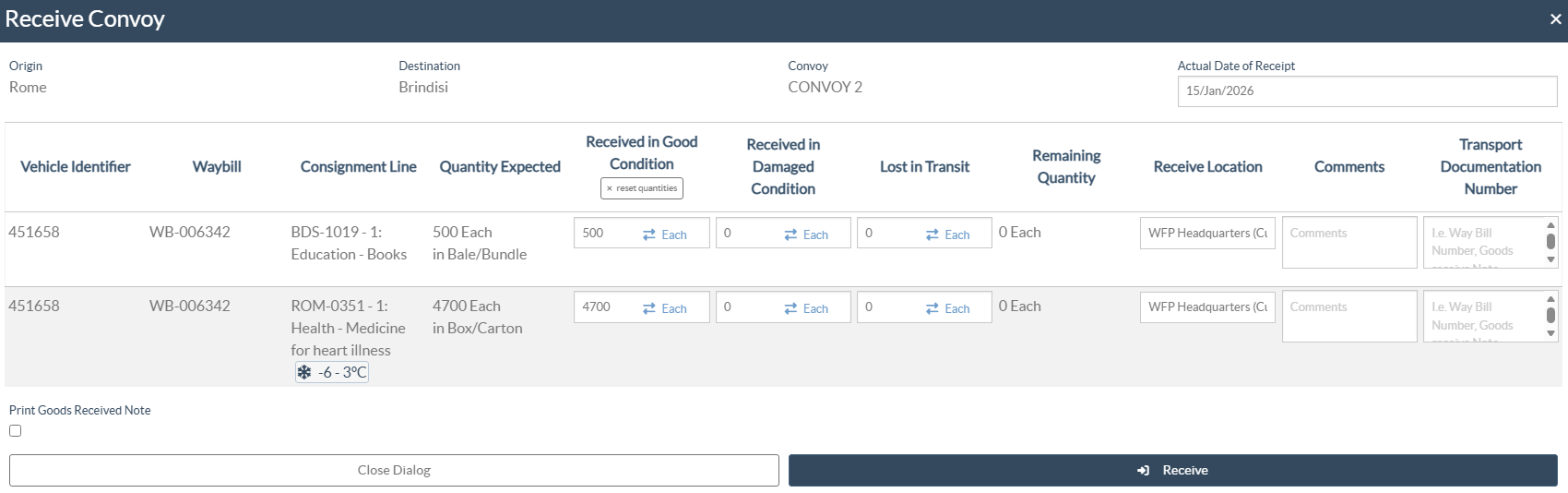Click the swap unit icon for ROM-0351 lost in transit
Viewport: 1568px width, 493px height.
point(932,308)
